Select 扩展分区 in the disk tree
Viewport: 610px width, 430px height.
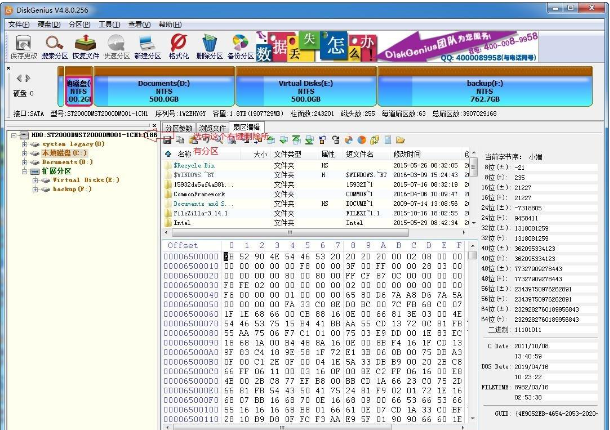click(x=56, y=171)
